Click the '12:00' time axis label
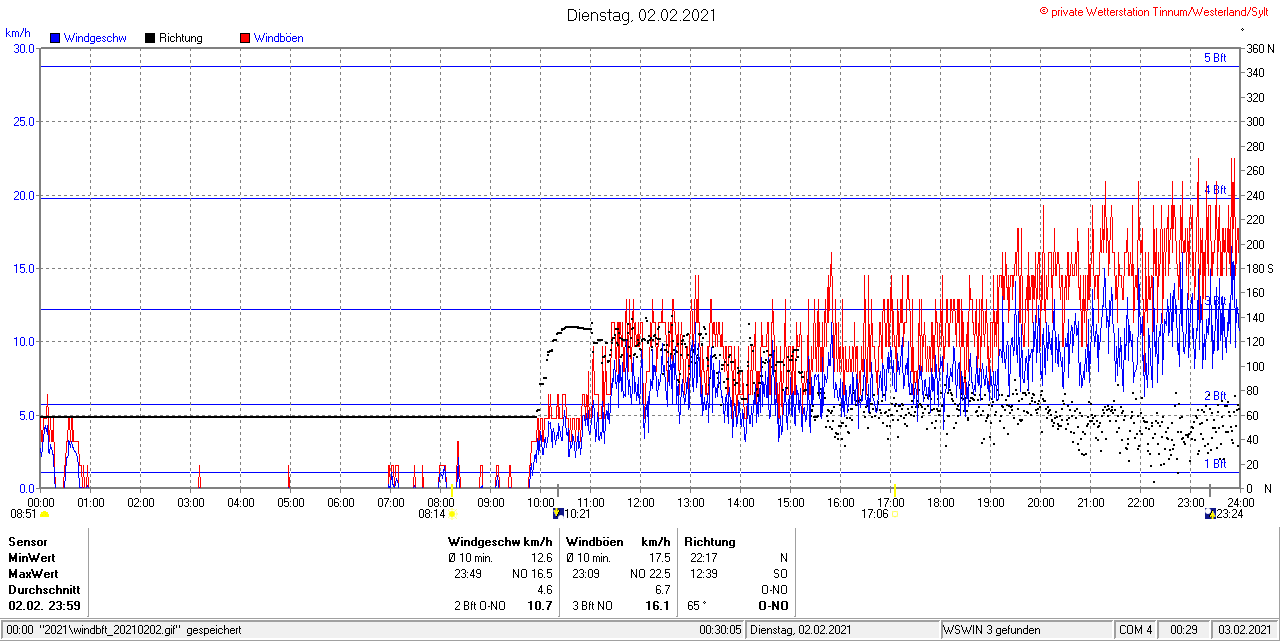This screenshot has width=1280, height=641. pos(640,502)
